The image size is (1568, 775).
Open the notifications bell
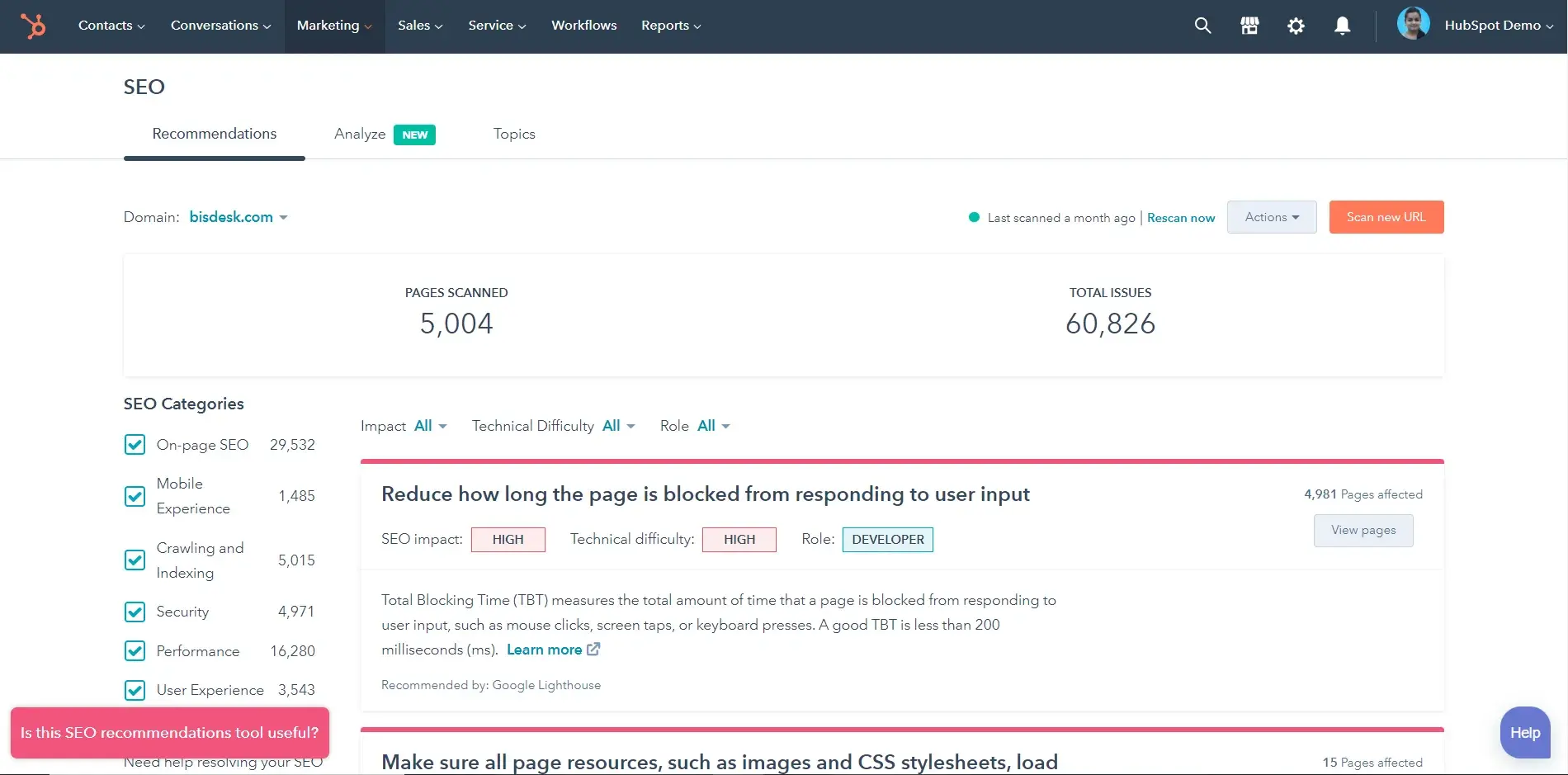[x=1343, y=26]
